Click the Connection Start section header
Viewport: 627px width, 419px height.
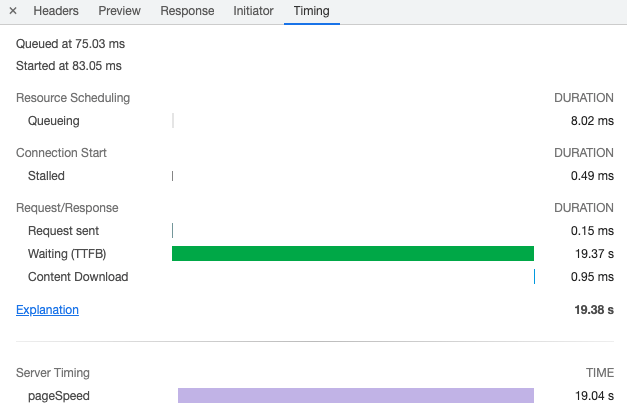coord(61,153)
